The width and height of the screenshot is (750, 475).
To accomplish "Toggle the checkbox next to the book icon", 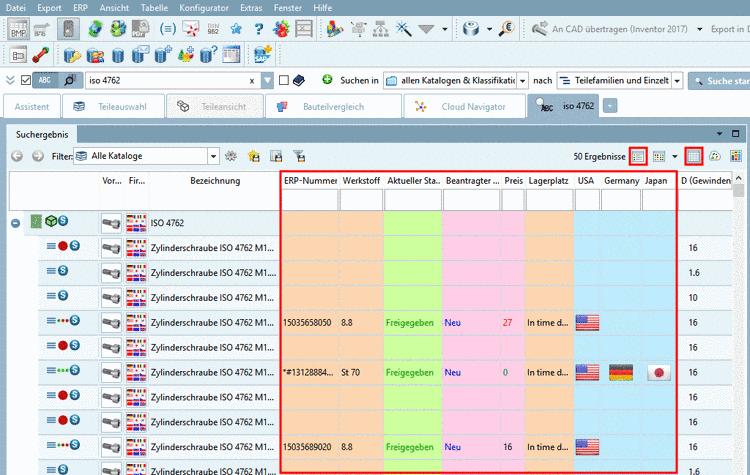I will (x=285, y=80).
